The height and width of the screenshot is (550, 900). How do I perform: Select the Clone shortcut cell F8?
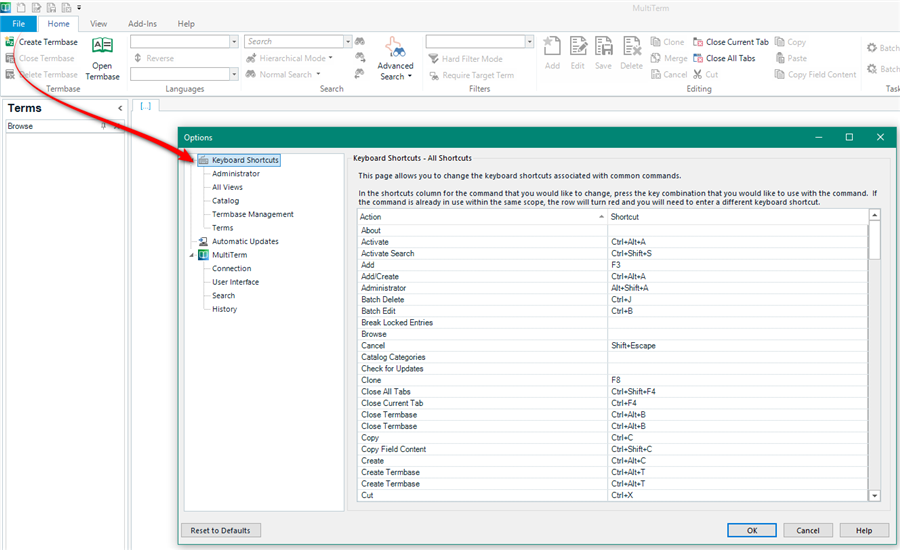[x=738, y=380]
